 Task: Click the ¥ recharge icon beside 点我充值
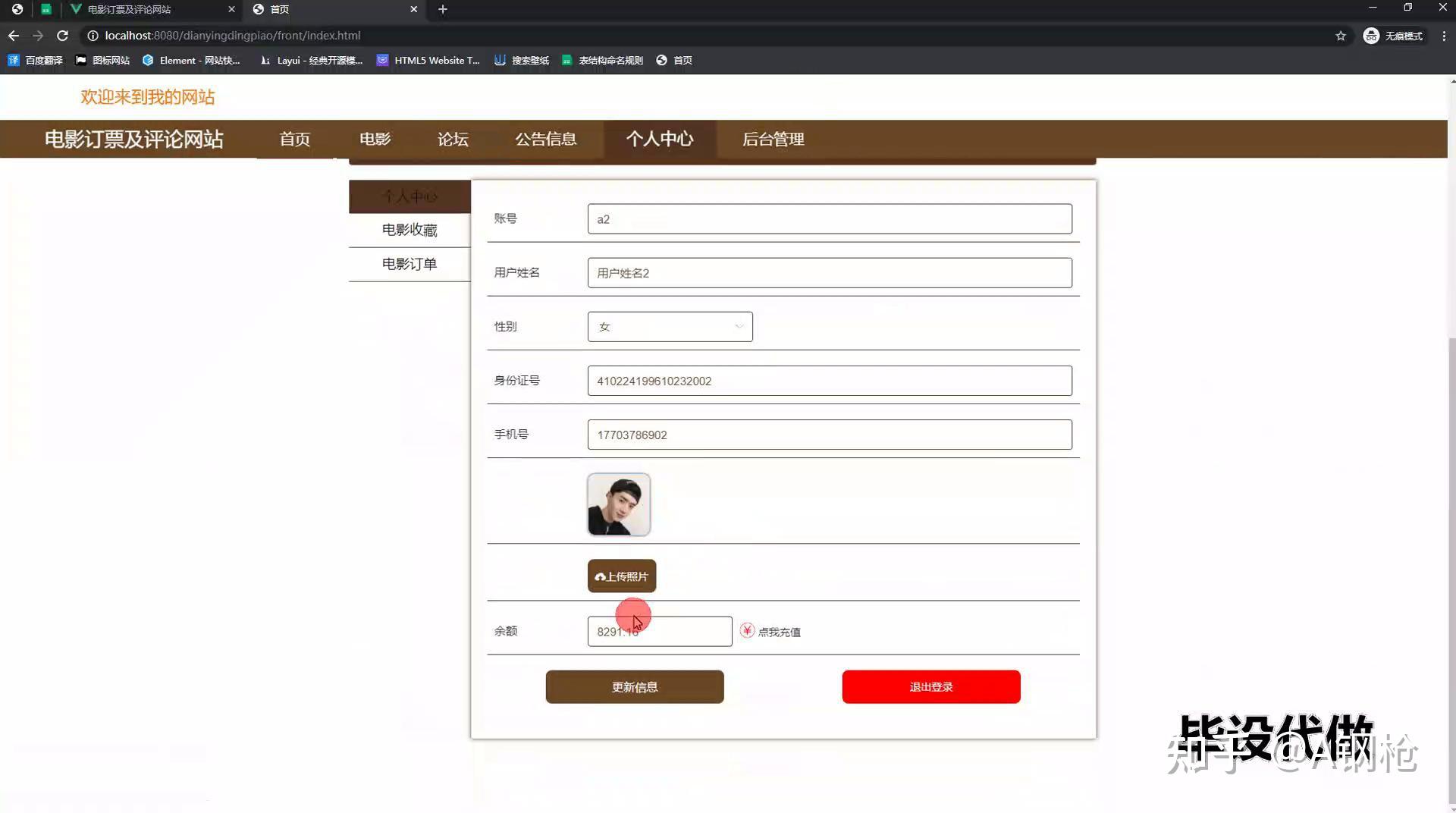(746, 630)
